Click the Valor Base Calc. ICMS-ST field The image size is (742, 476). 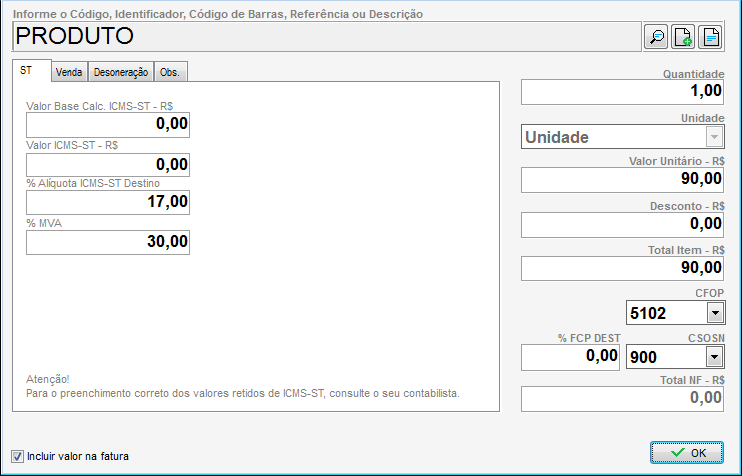108,125
